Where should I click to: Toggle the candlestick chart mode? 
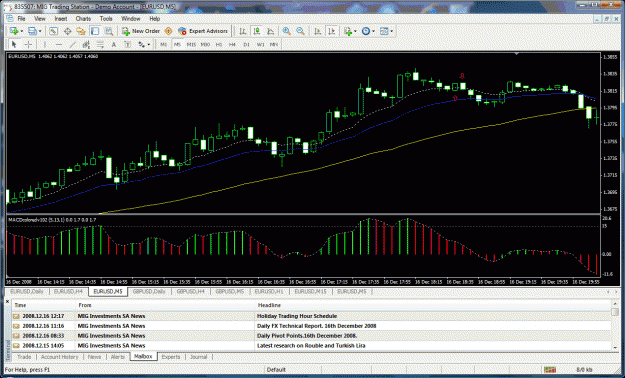click(256, 31)
